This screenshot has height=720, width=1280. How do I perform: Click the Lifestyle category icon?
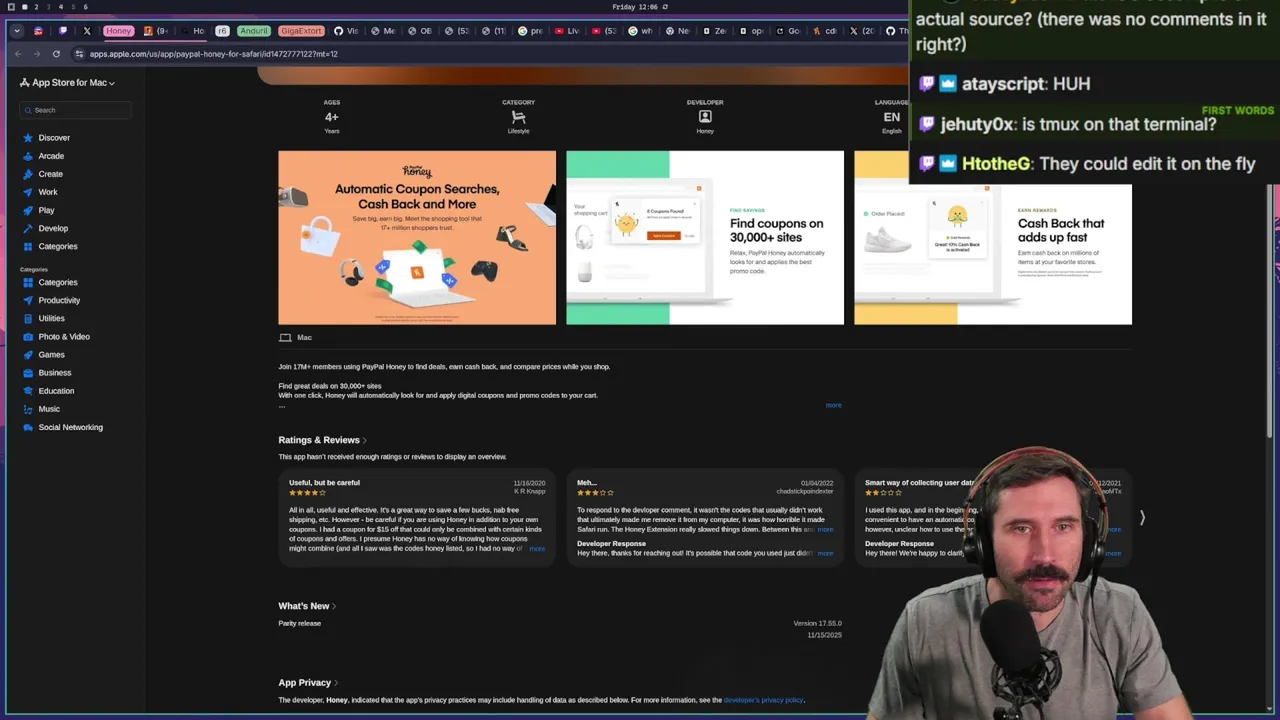(518, 117)
